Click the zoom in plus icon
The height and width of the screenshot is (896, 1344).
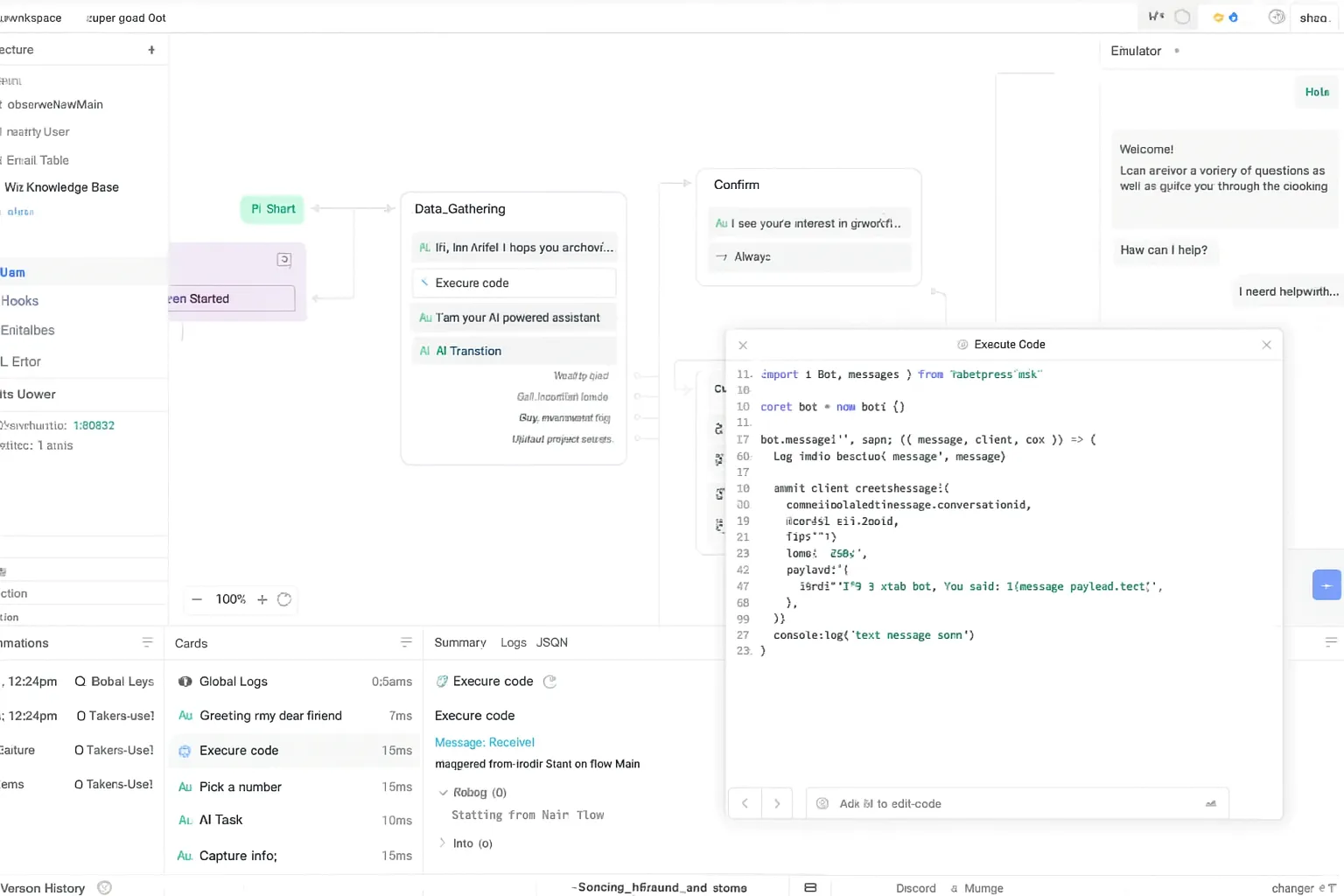click(262, 599)
